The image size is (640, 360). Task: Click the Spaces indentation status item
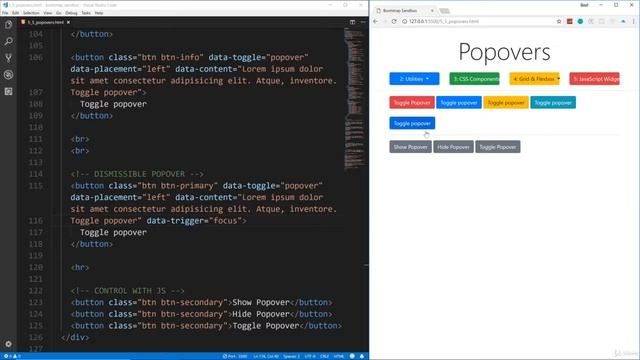291,356
